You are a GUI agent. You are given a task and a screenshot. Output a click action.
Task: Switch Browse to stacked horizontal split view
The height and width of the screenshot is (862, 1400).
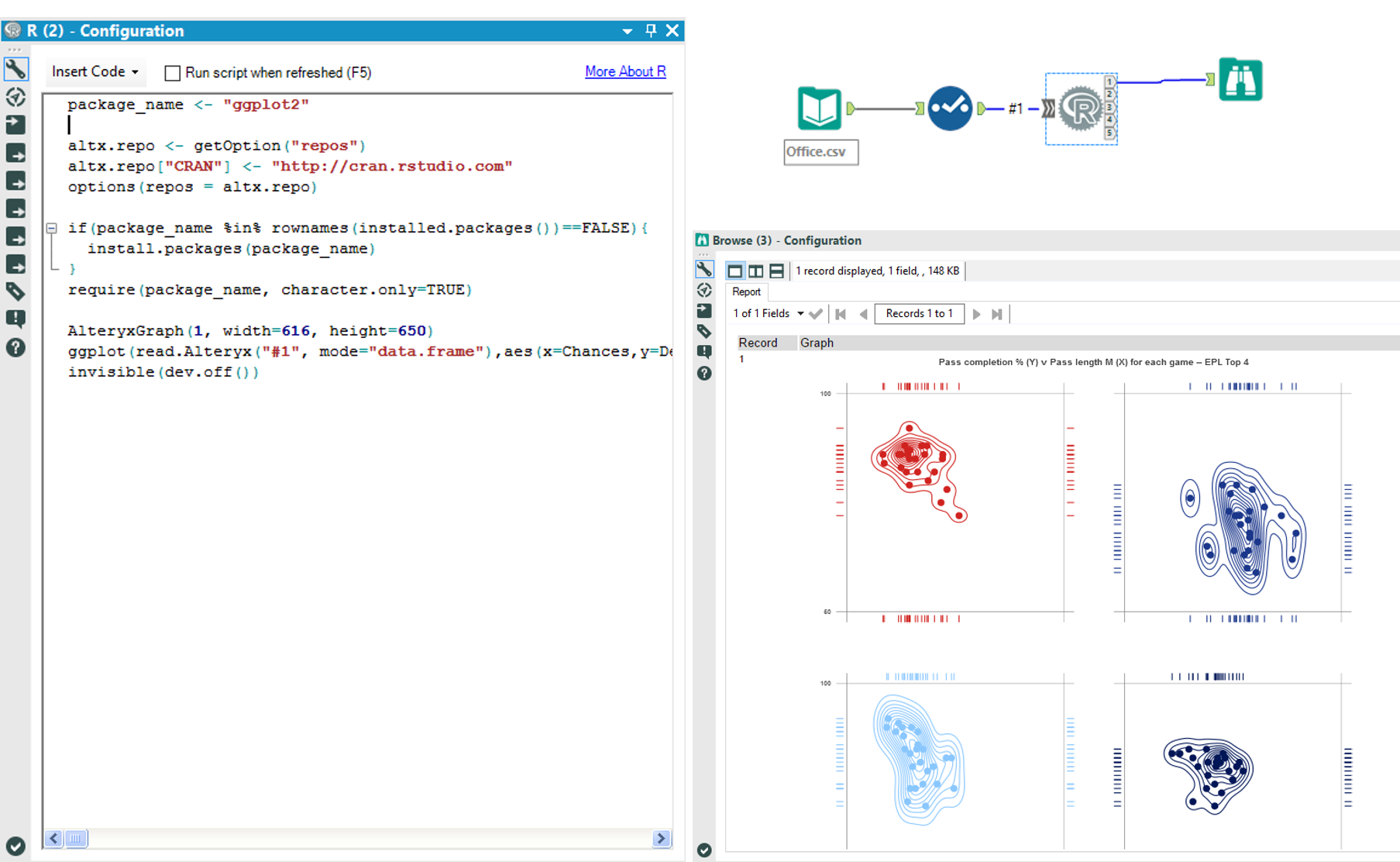[776, 271]
